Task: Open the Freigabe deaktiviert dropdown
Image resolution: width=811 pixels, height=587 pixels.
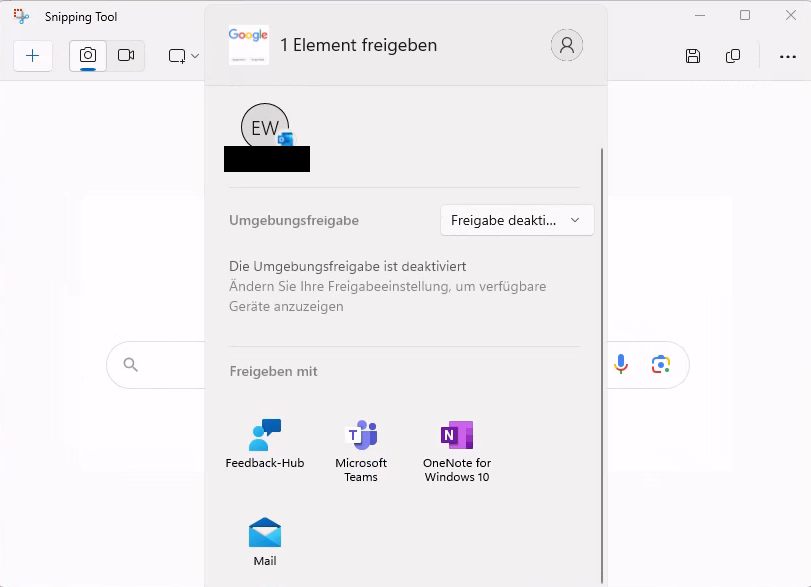Action: click(x=517, y=220)
